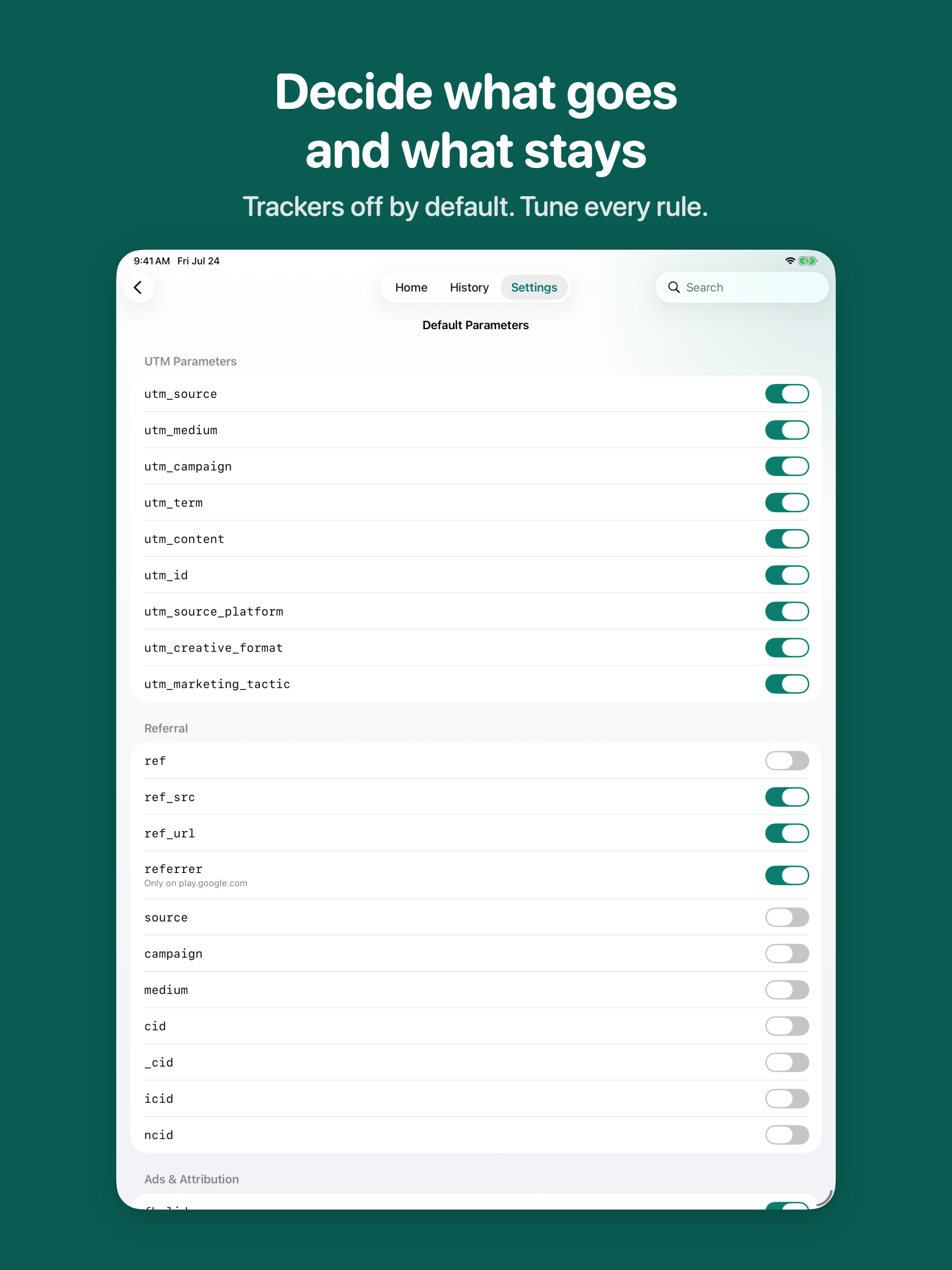Click the ref_src label text
This screenshot has width=952, height=1270.
(x=170, y=797)
